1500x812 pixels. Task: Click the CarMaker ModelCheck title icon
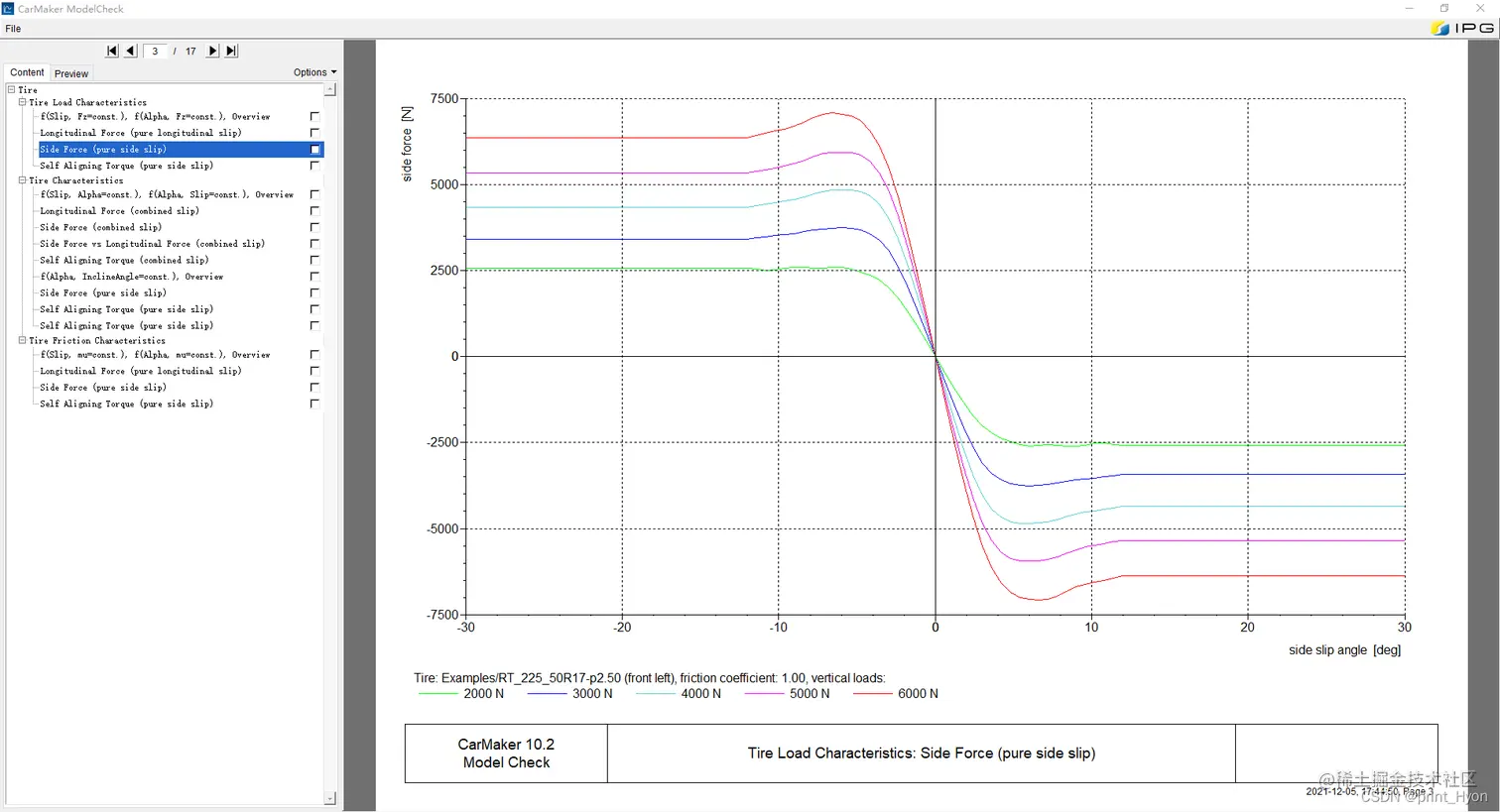[8, 9]
